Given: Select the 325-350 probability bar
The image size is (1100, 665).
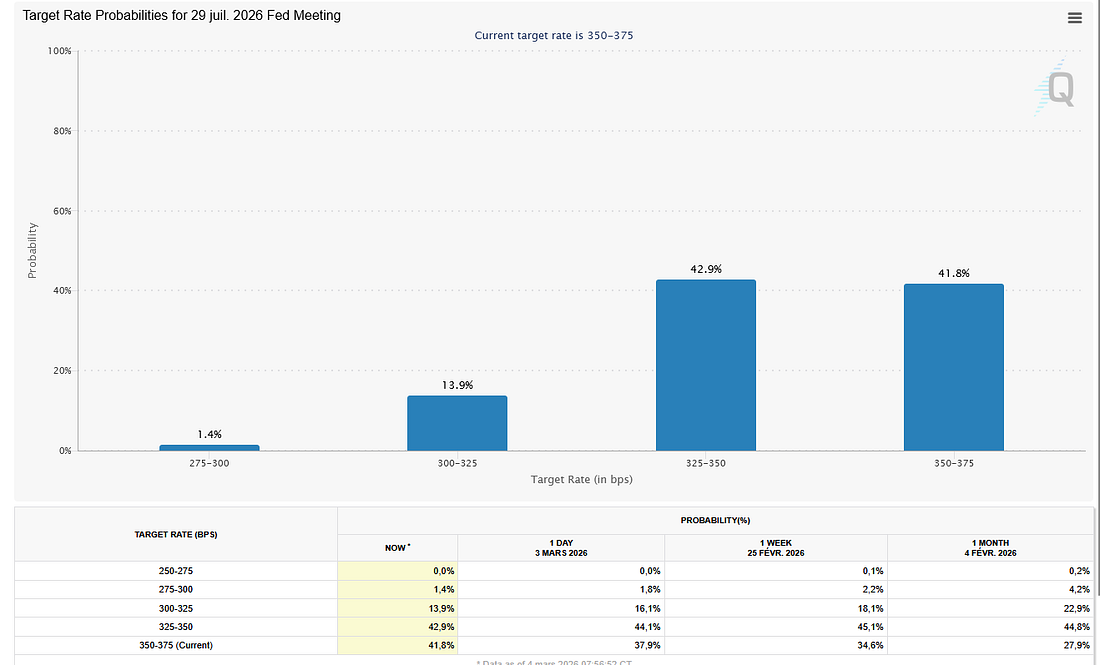Looking at the screenshot, I should coord(706,365).
